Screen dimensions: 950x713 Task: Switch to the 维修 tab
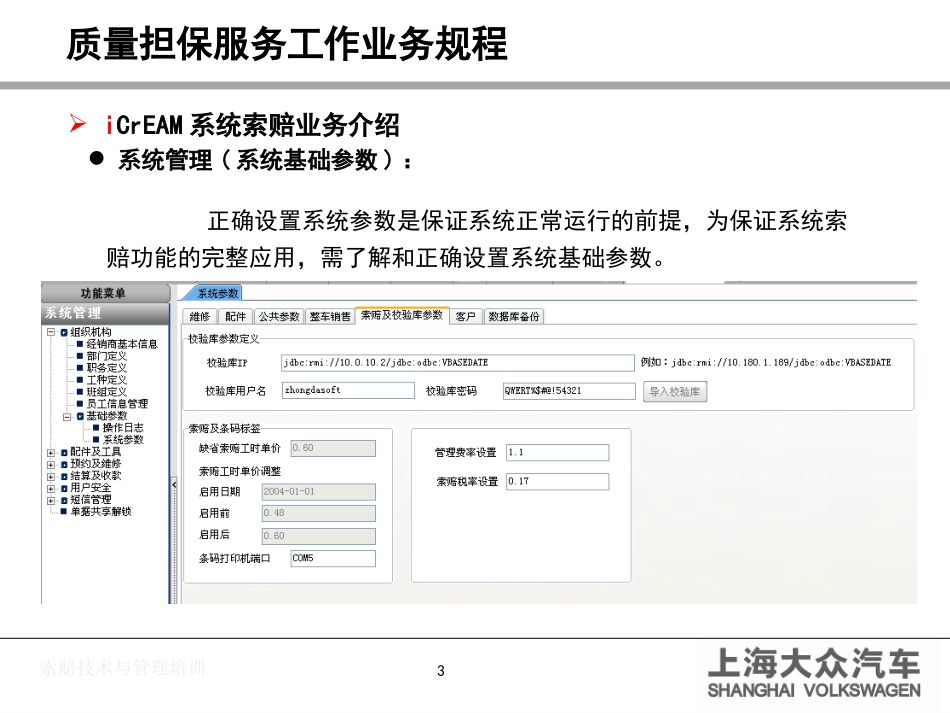click(199, 316)
